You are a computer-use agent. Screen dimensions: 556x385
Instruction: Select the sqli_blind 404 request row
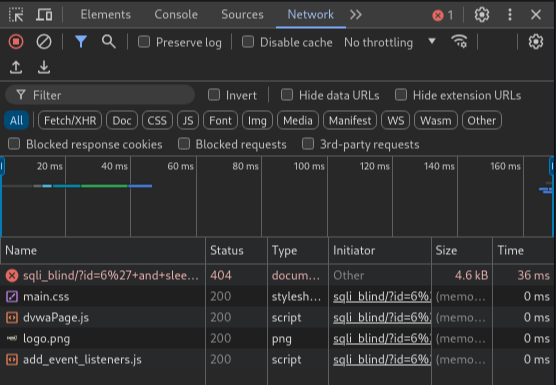point(277,275)
